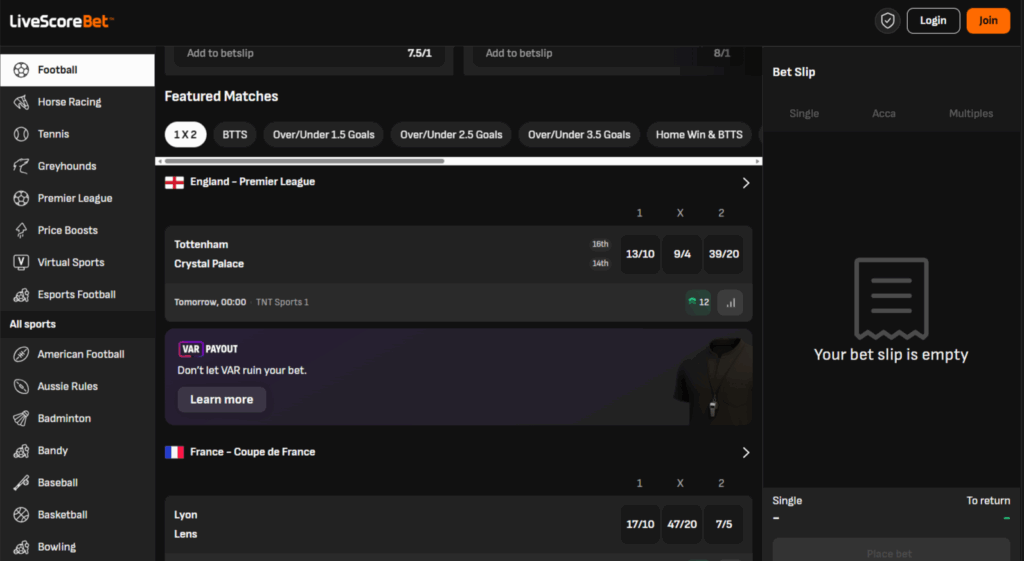This screenshot has height=561, width=1024.
Task: Click the green 12 markets badge
Action: (x=698, y=302)
